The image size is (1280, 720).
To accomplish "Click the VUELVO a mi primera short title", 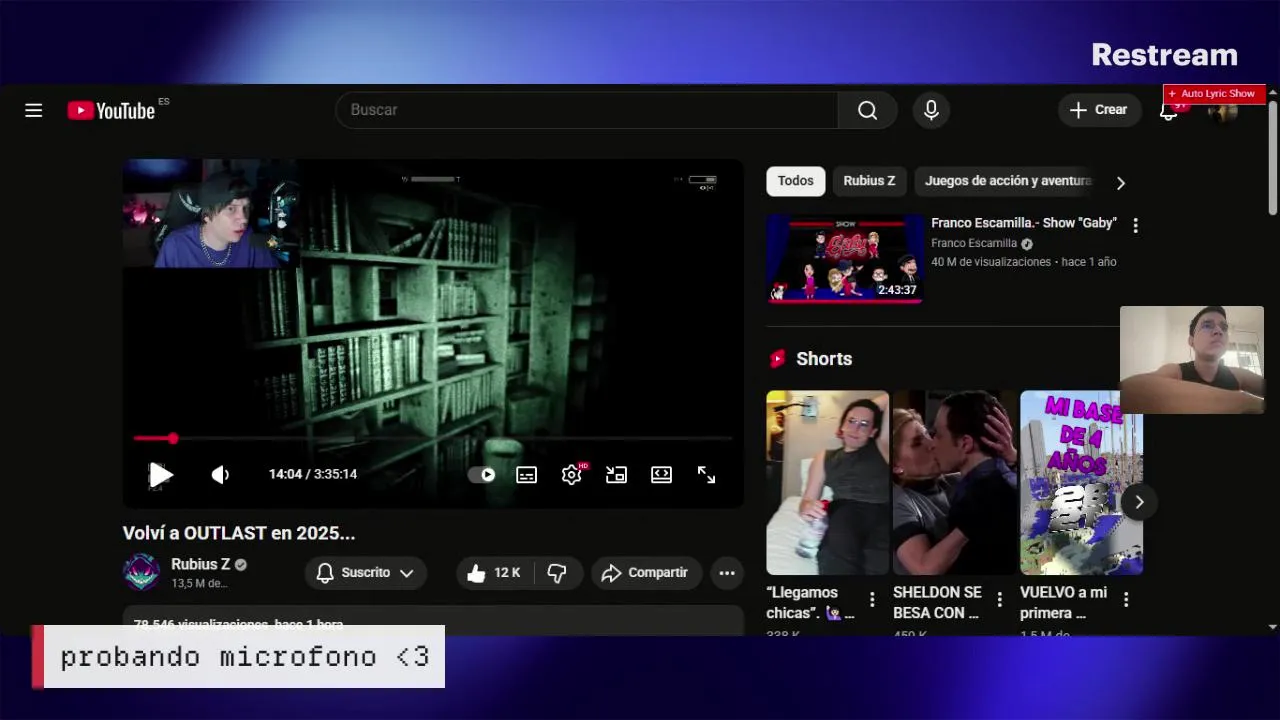I will 1063,603.
